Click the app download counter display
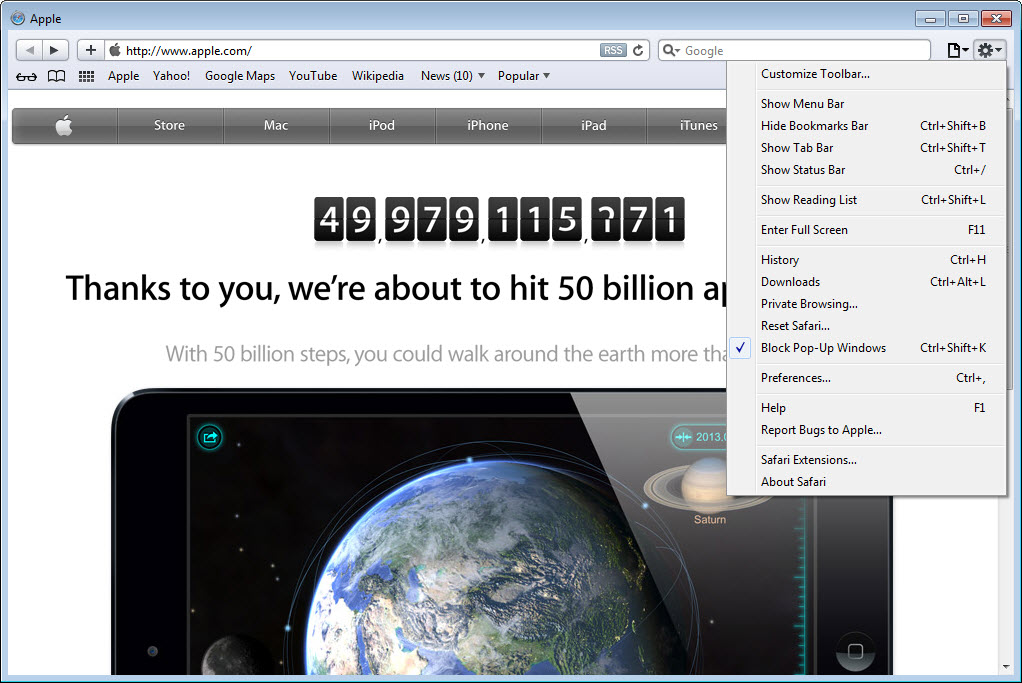This screenshot has width=1022, height=683. pyautogui.click(x=499, y=220)
